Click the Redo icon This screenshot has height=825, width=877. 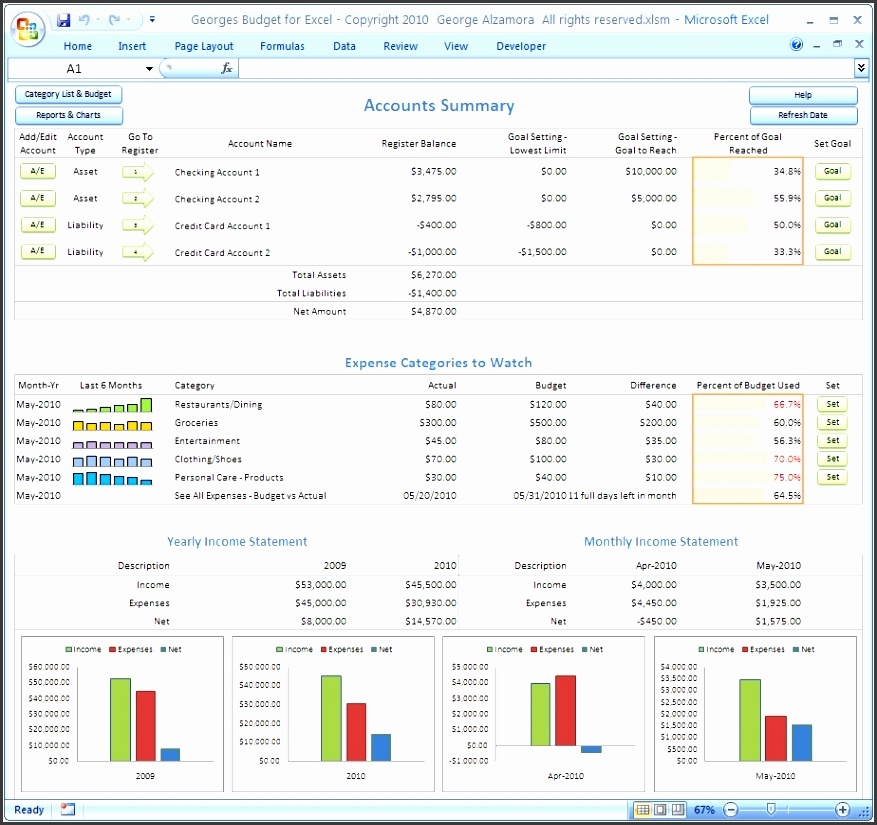pos(115,20)
